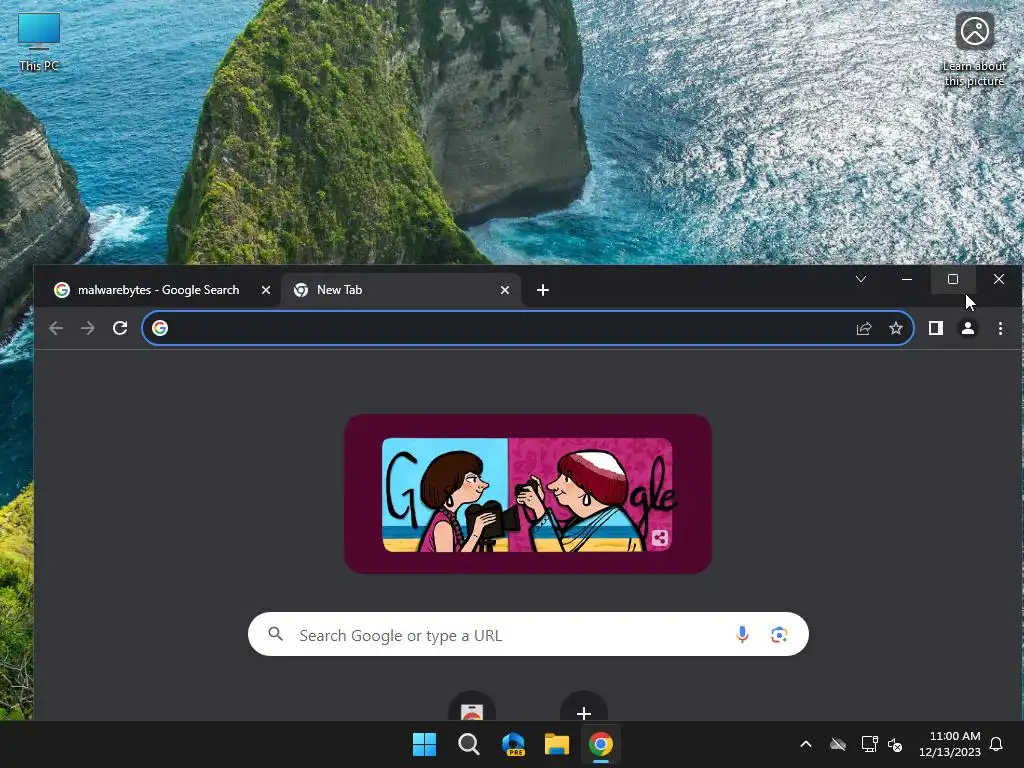This screenshot has width=1024, height=768.
Task: Click the Google icon in address bar
Action: [x=160, y=328]
